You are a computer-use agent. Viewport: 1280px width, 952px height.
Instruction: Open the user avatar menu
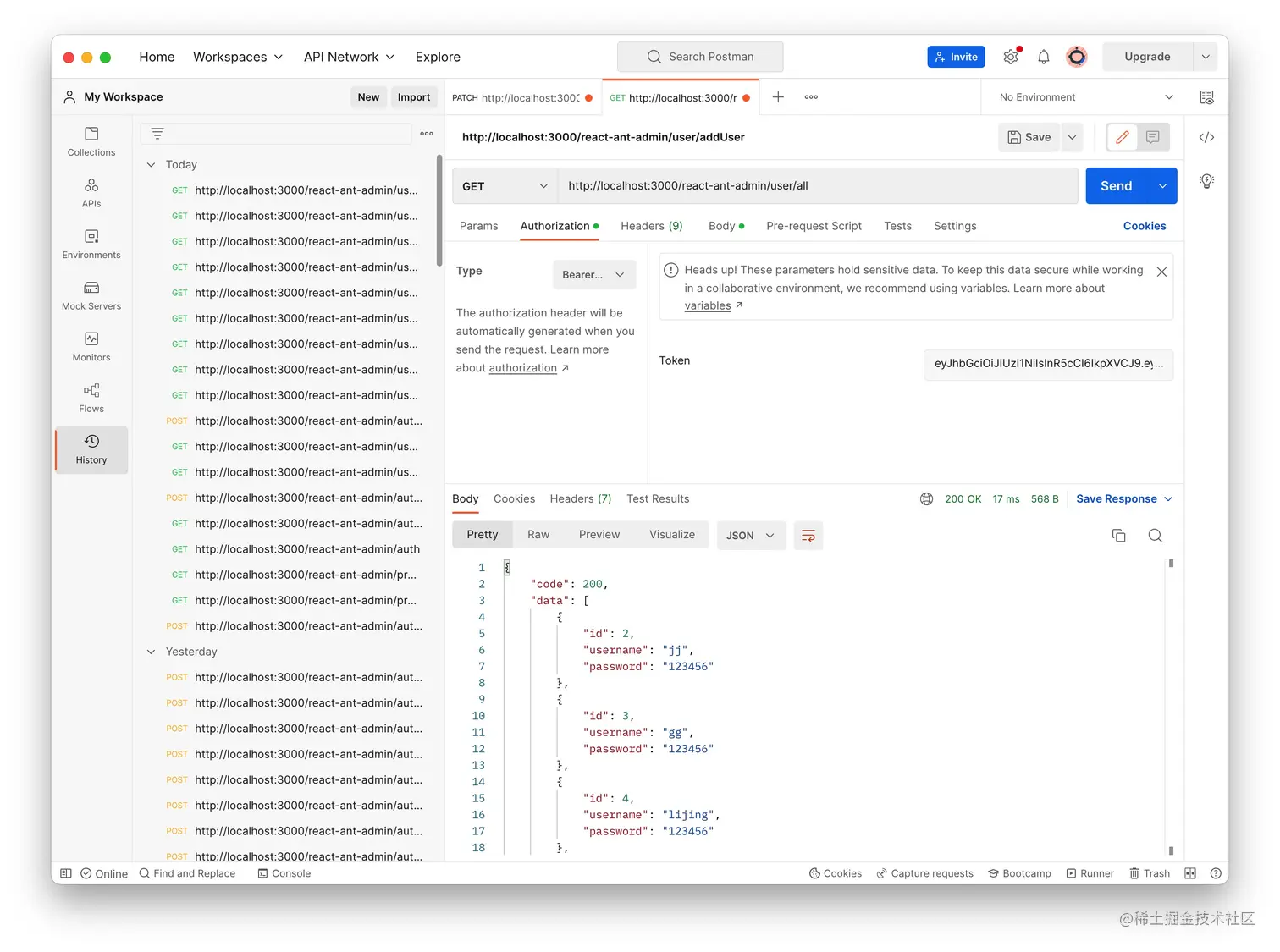1077,57
